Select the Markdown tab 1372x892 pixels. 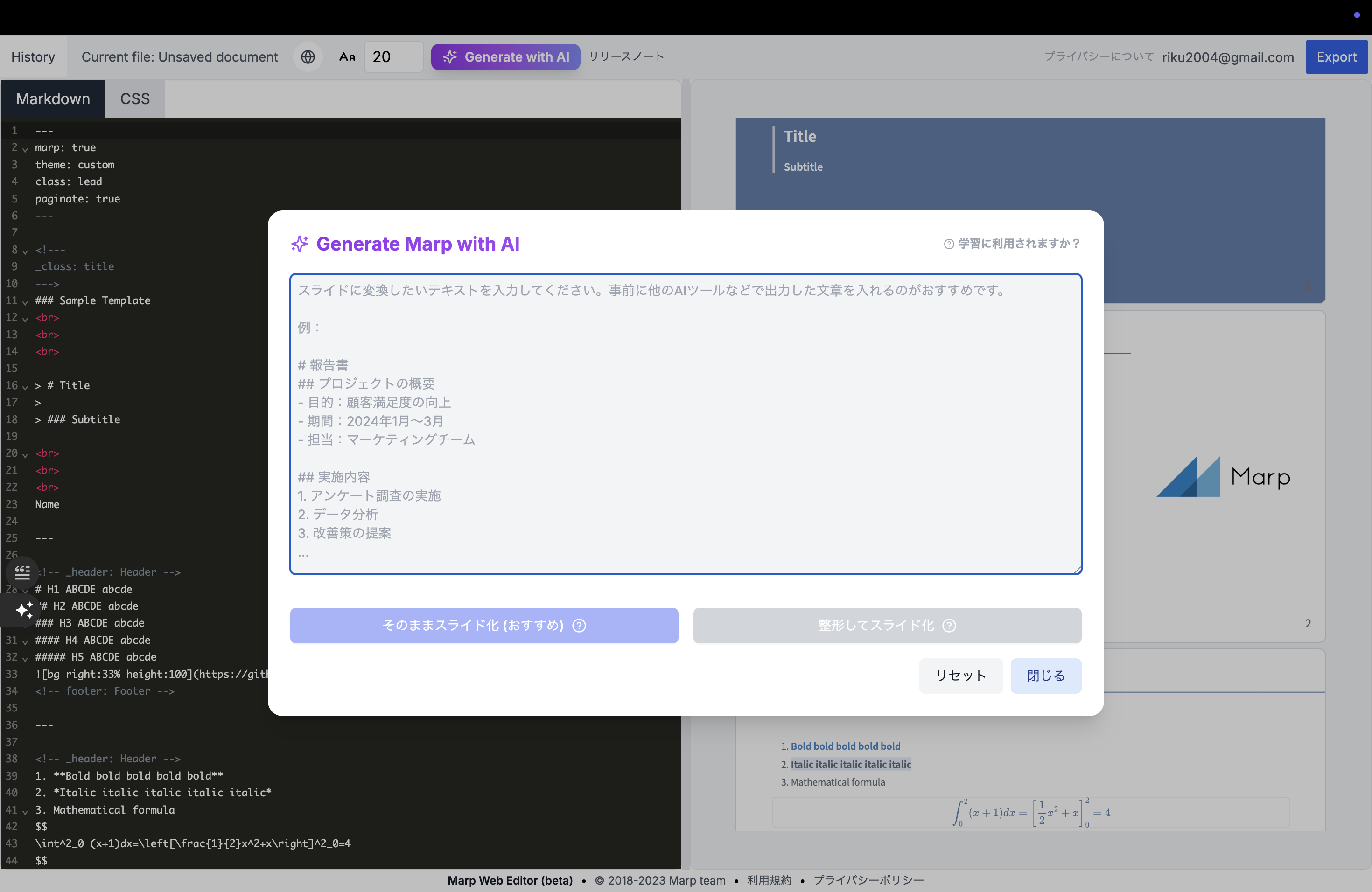click(x=53, y=98)
